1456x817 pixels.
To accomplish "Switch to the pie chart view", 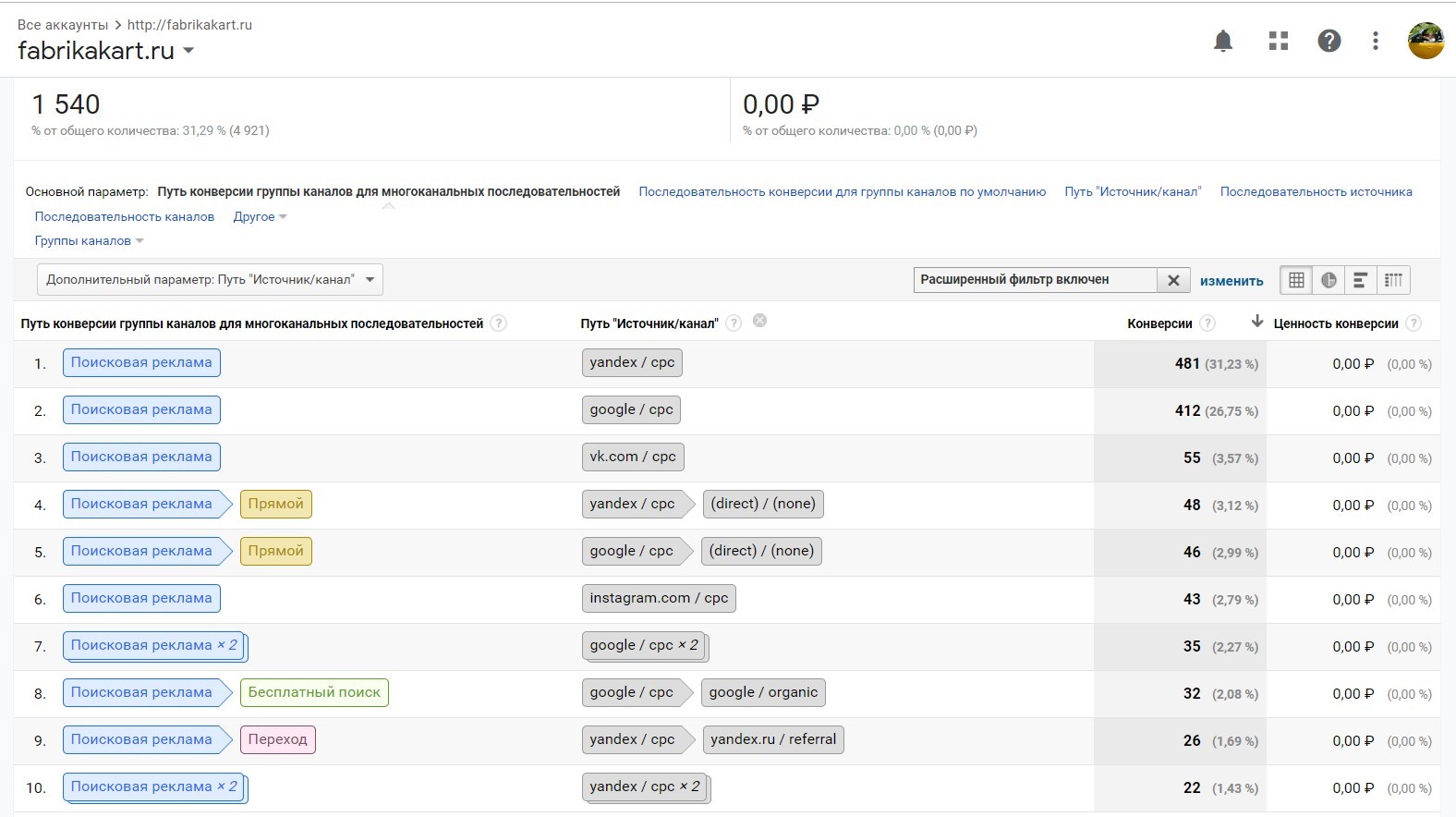I will coord(1329,280).
